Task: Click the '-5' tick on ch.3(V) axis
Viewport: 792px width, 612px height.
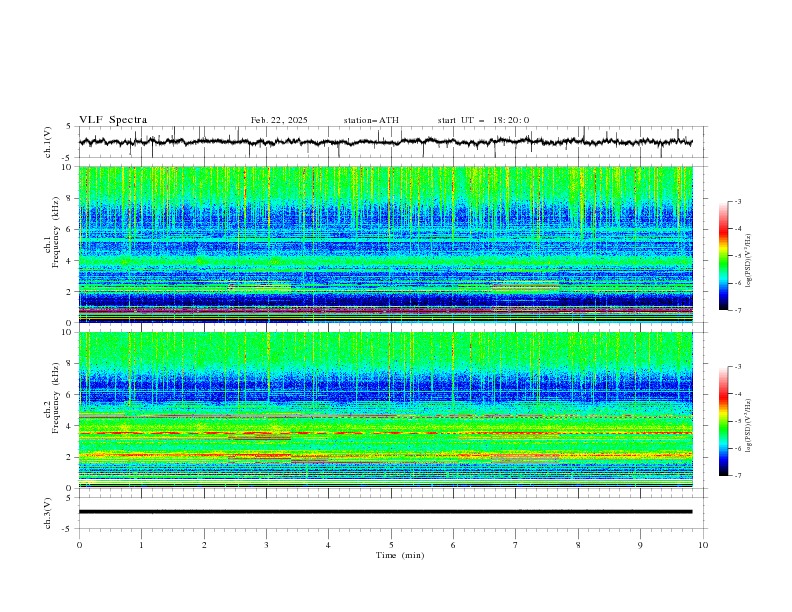Action: point(68,529)
